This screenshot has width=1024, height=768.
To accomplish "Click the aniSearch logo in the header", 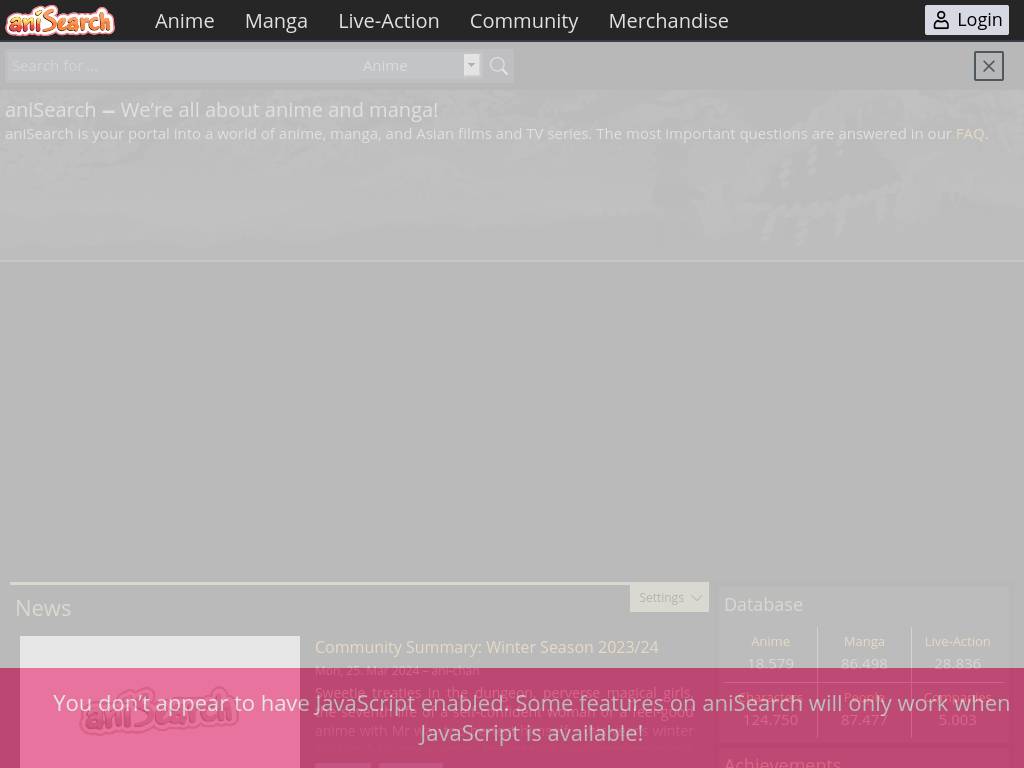I will coord(60,20).
